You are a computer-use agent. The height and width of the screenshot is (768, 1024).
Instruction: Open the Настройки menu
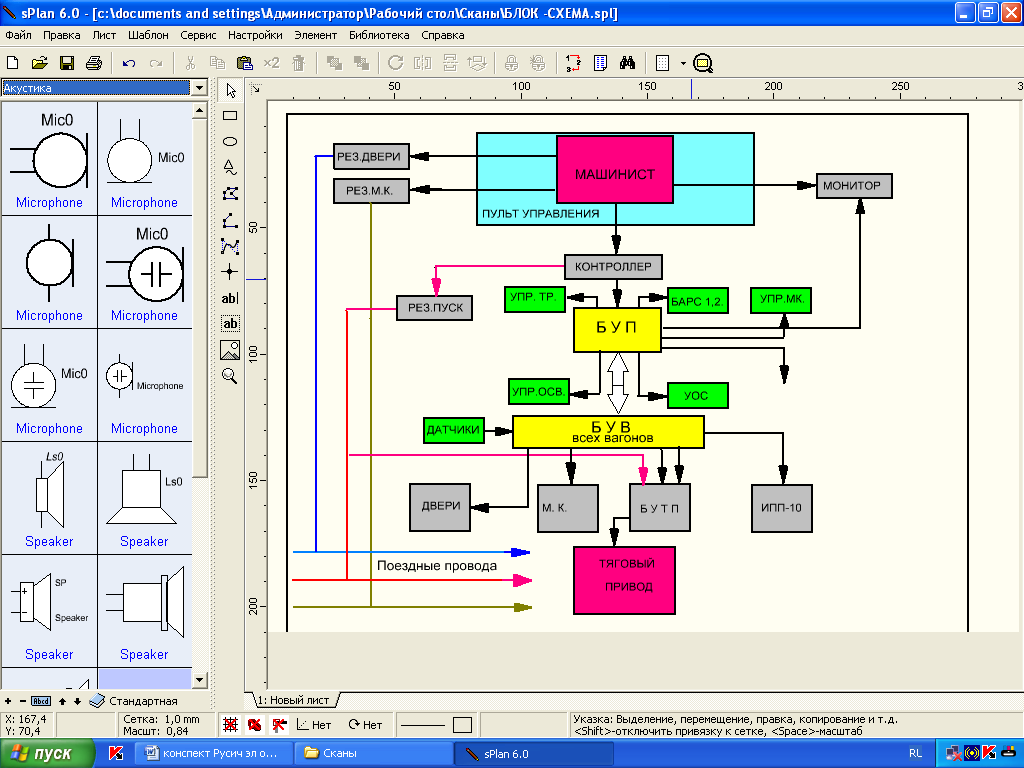(255, 35)
